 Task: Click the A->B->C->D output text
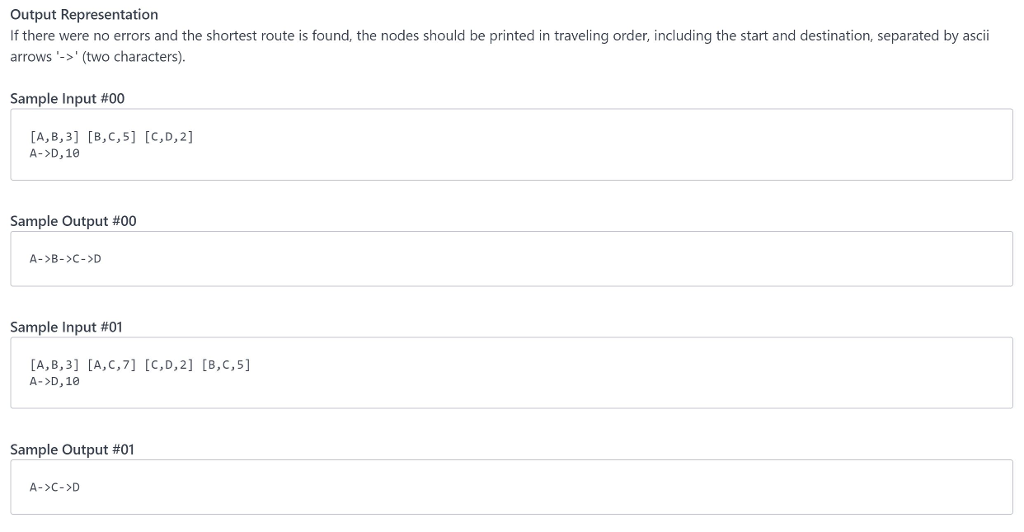tap(65, 259)
